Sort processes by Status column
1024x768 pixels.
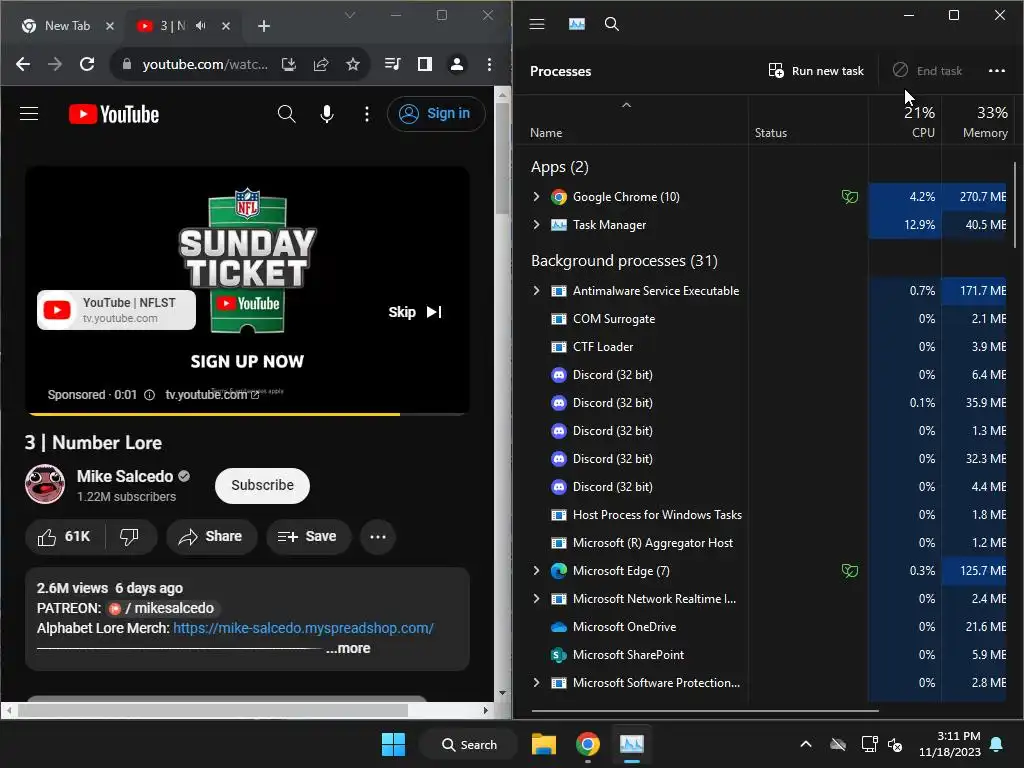click(x=771, y=133)
